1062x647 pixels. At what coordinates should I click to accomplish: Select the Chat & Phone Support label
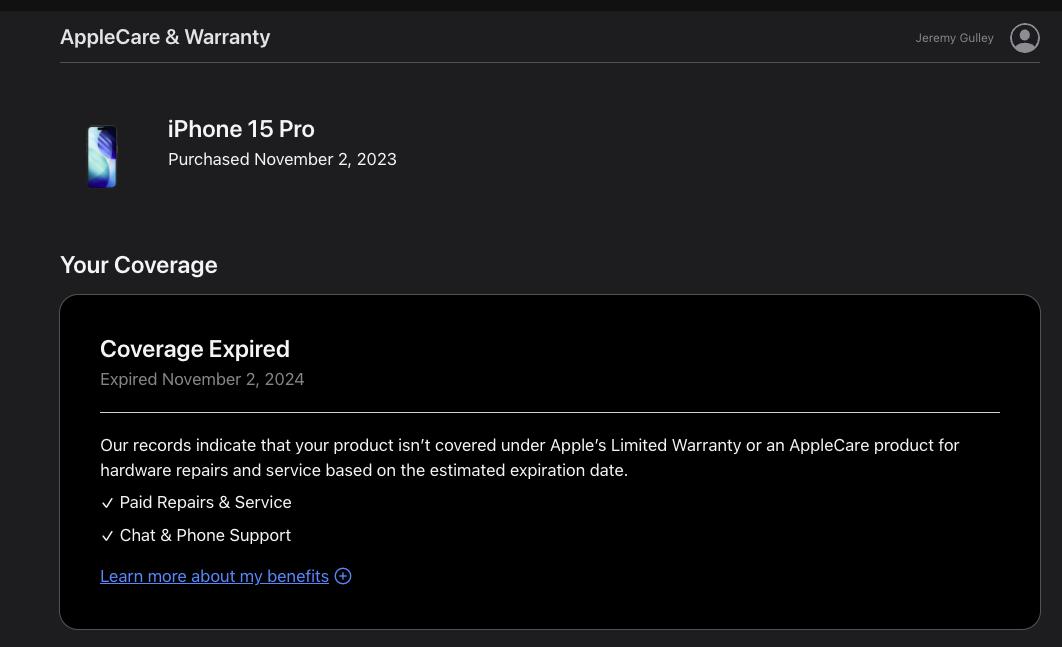205,535
